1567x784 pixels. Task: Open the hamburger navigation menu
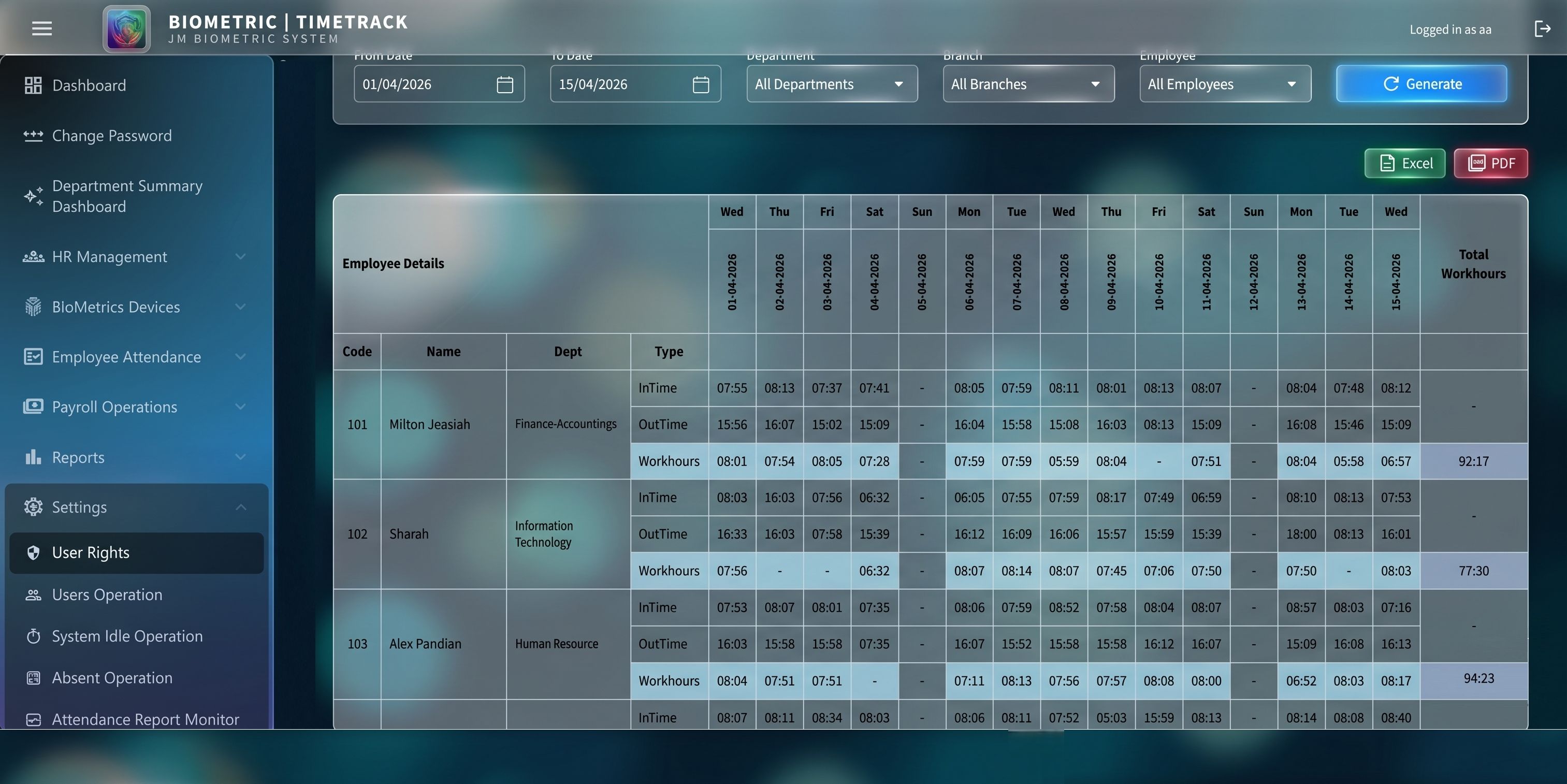pos(42,28)
